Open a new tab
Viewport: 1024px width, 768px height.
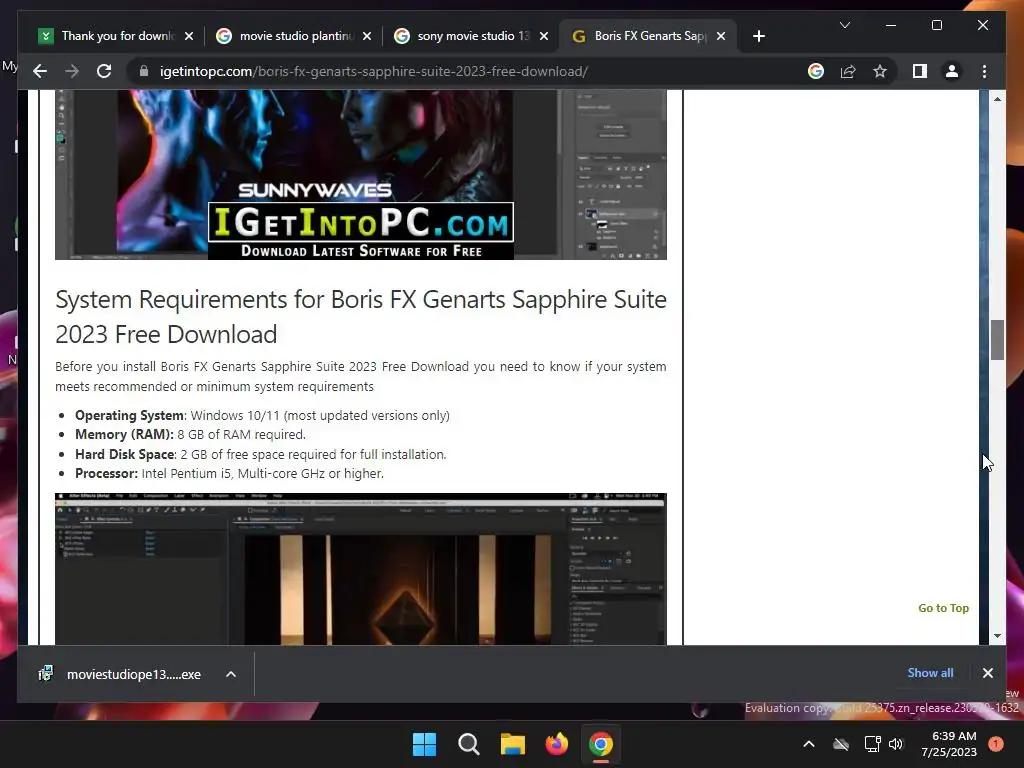pos(758,36)
